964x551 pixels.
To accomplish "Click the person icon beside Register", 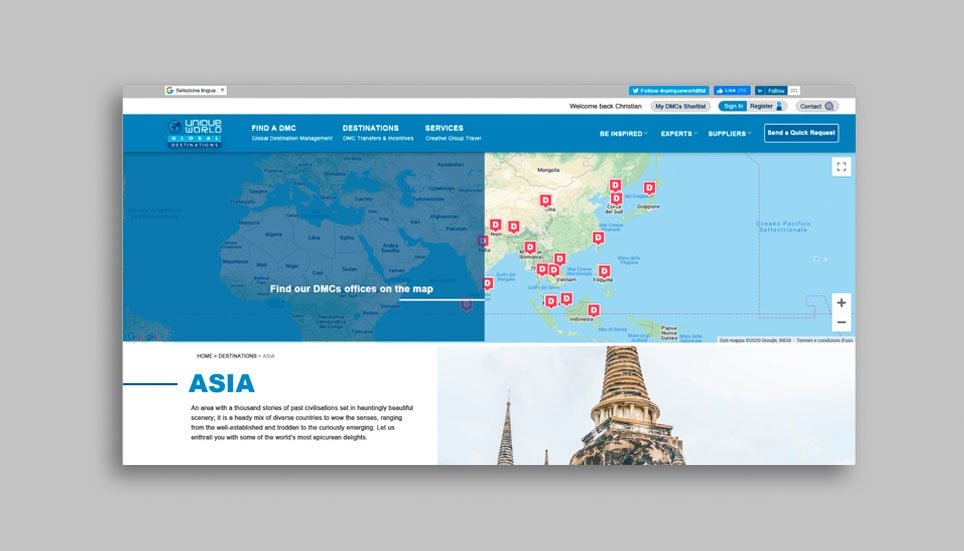I will 780,106.
